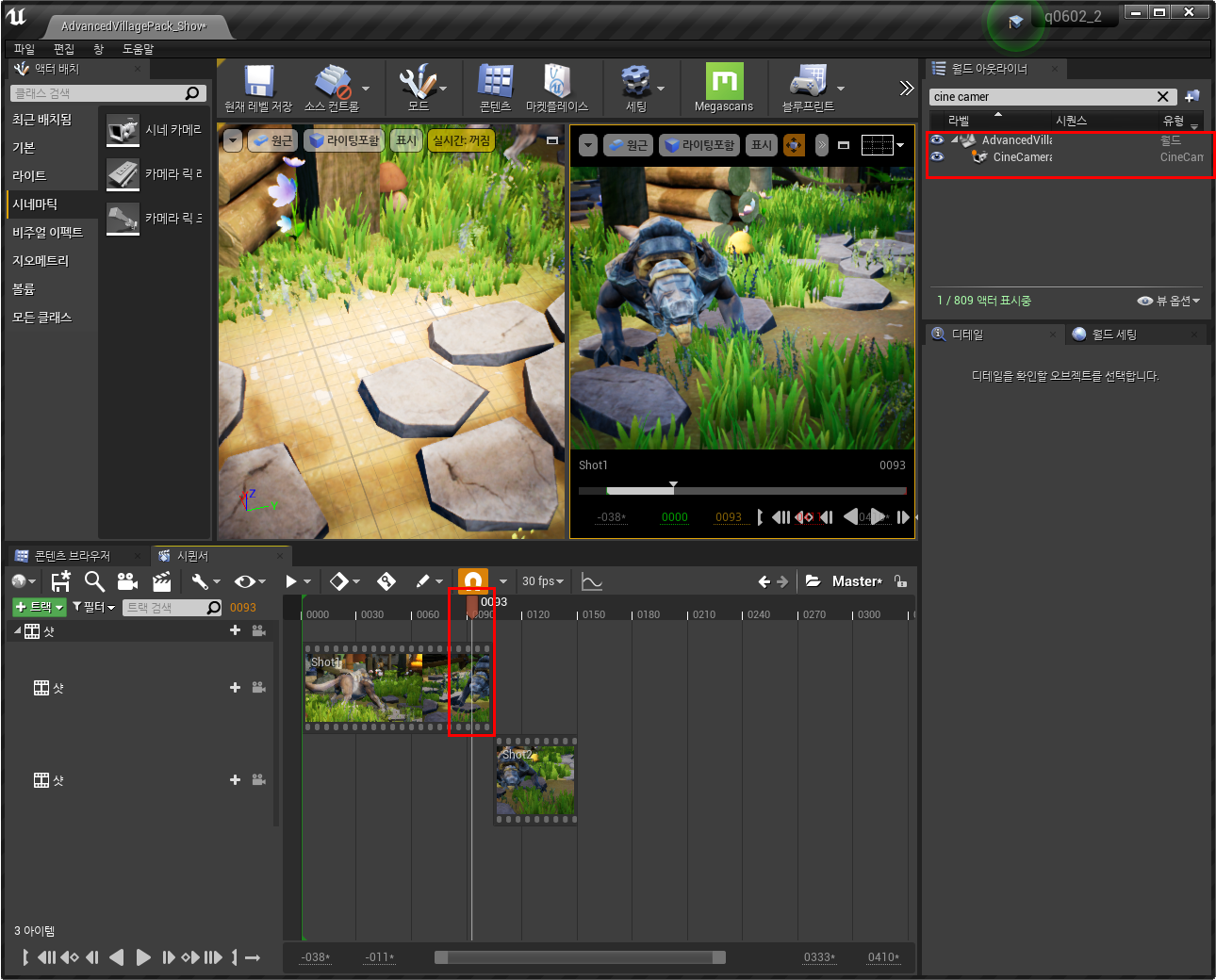Viewport: 1216px width, 980px height.
Task: Open the Blueprints (블루프린트) toolbar button
Action: 808,88
